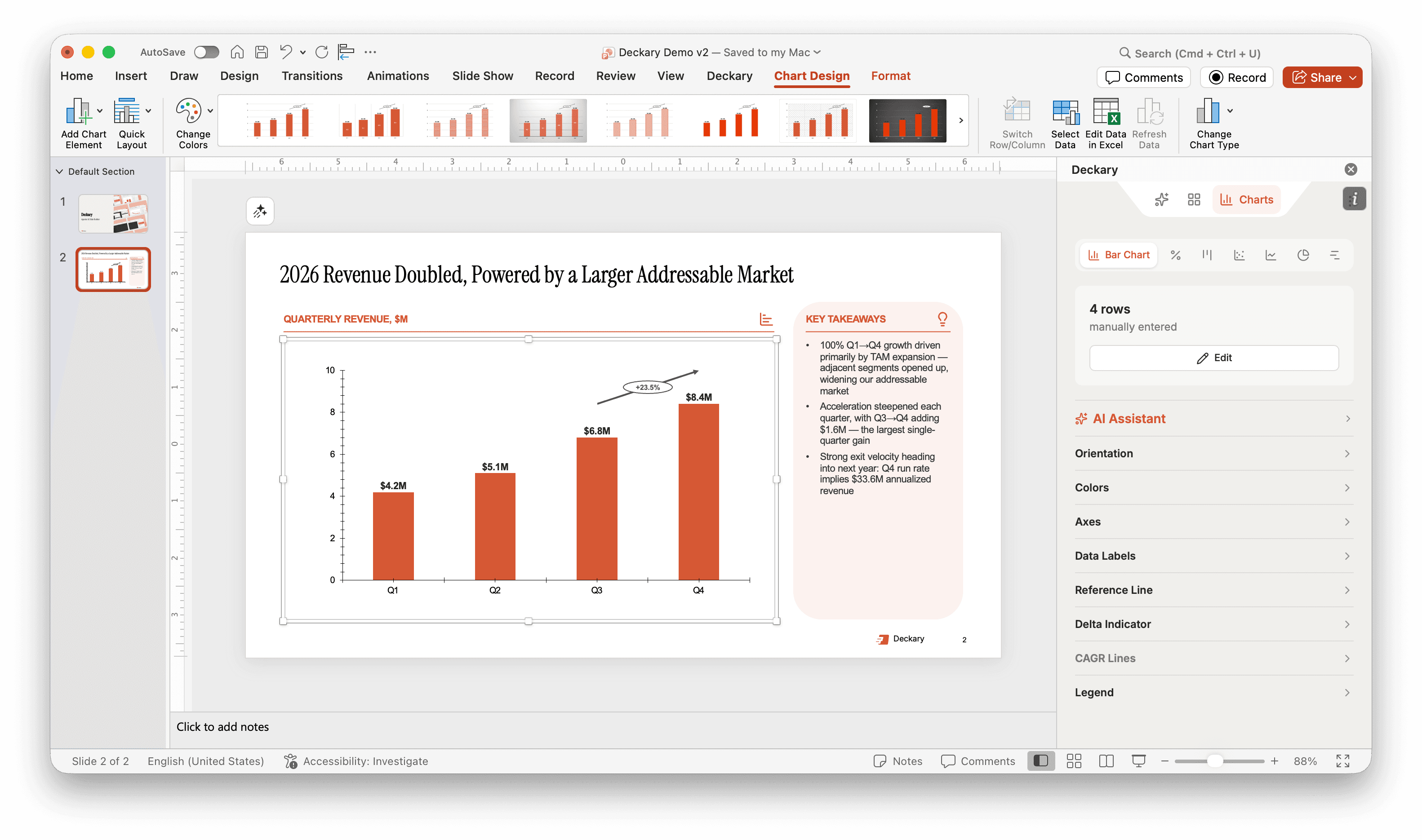Viewport: 1422px width, 840px height.
Task: Adjust the zoom slider handle
Action: click(1215, 761)
